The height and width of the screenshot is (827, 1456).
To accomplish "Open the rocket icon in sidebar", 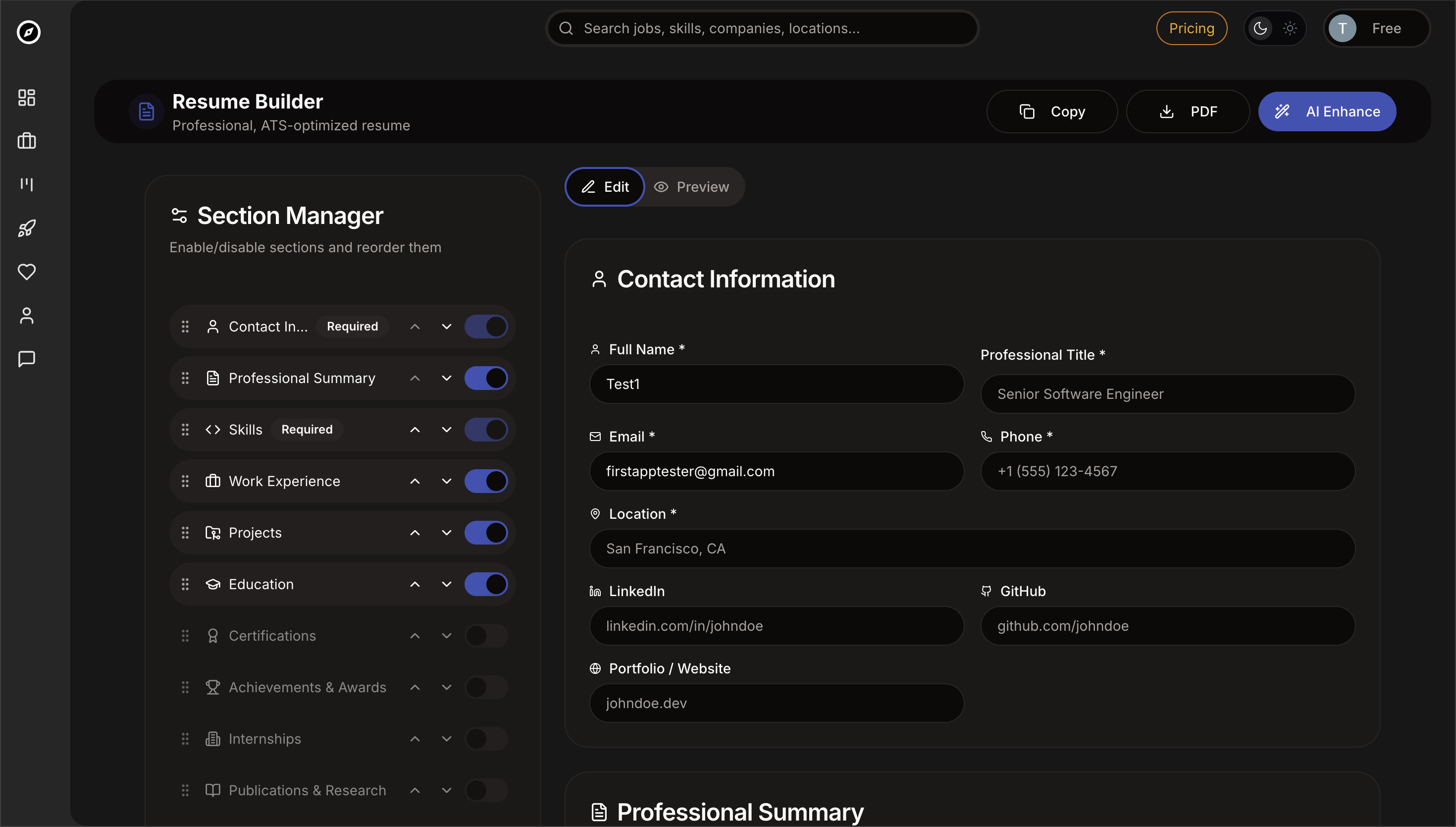I will click(27, 228).
